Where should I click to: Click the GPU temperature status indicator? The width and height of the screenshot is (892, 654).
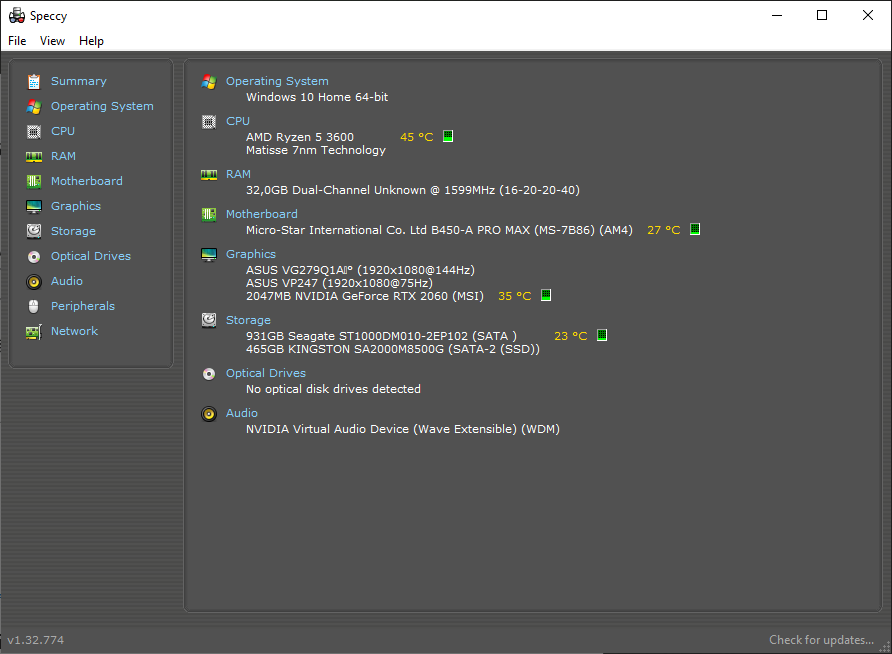click(546, 296)
